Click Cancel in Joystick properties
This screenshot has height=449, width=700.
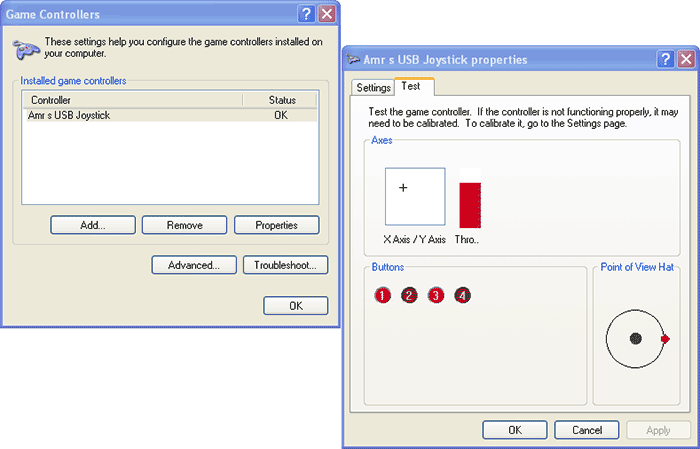(587, 430)
